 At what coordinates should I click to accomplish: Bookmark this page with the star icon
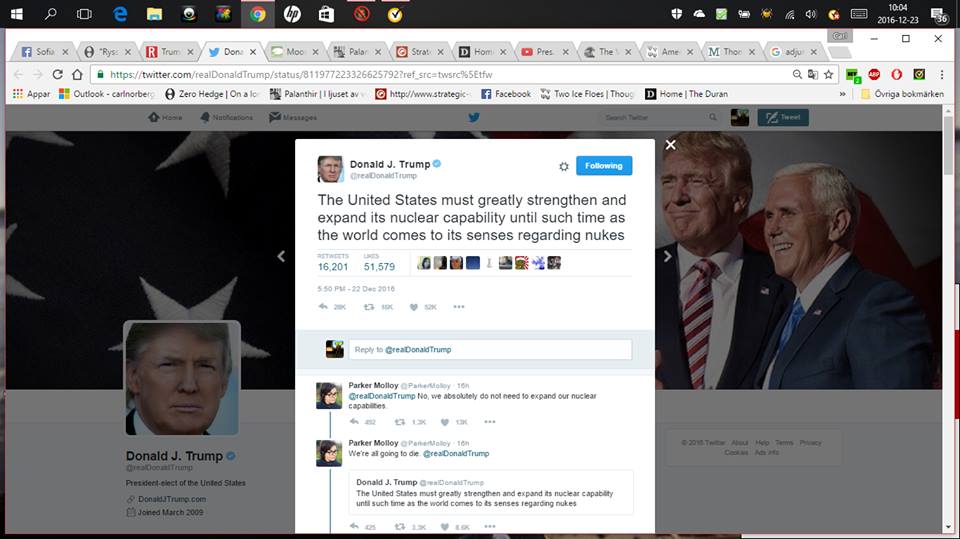pos(828,74)
